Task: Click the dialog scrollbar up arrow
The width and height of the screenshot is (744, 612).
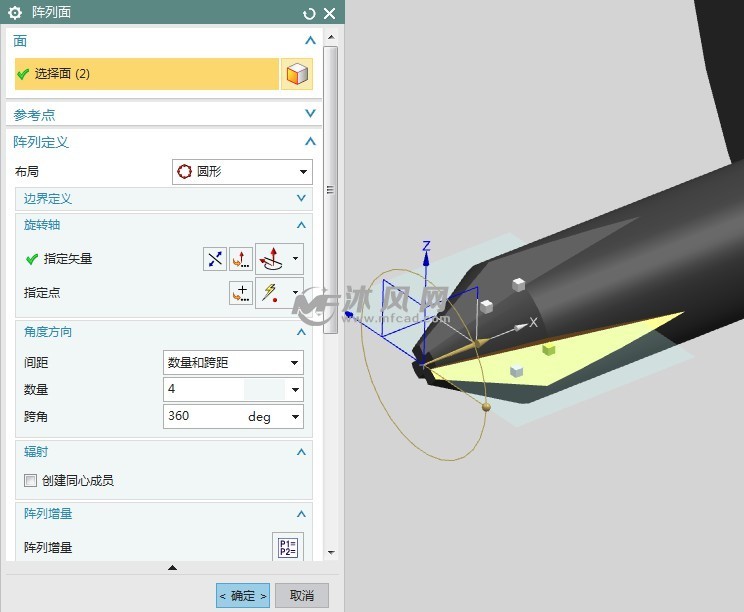Action: 331,37
